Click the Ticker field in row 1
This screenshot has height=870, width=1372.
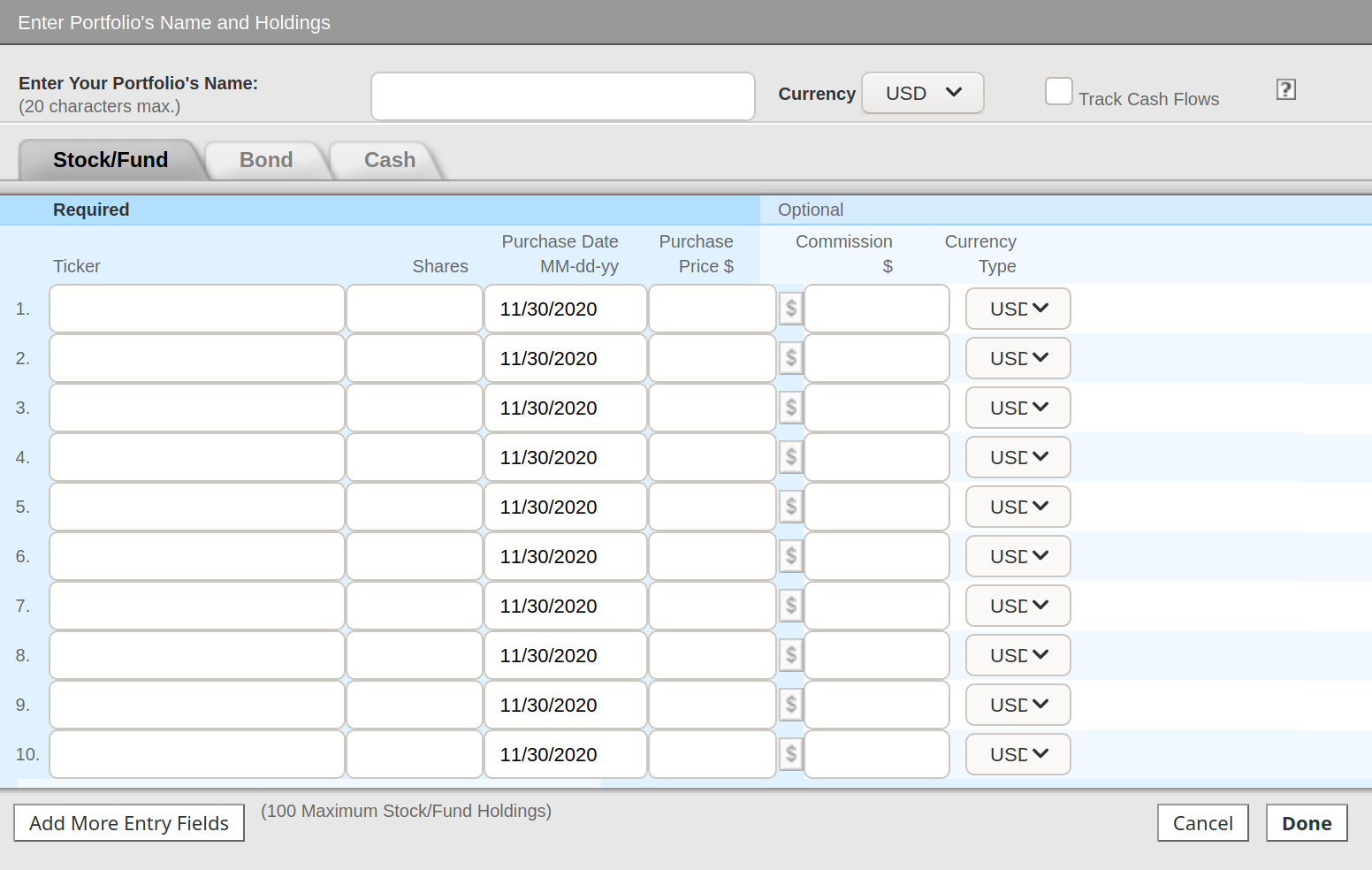coord(197,309)
